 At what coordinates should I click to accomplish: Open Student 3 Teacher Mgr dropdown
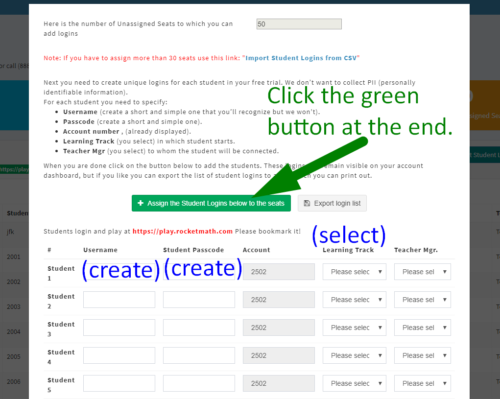pyautogui.click(x=422, y=328)
